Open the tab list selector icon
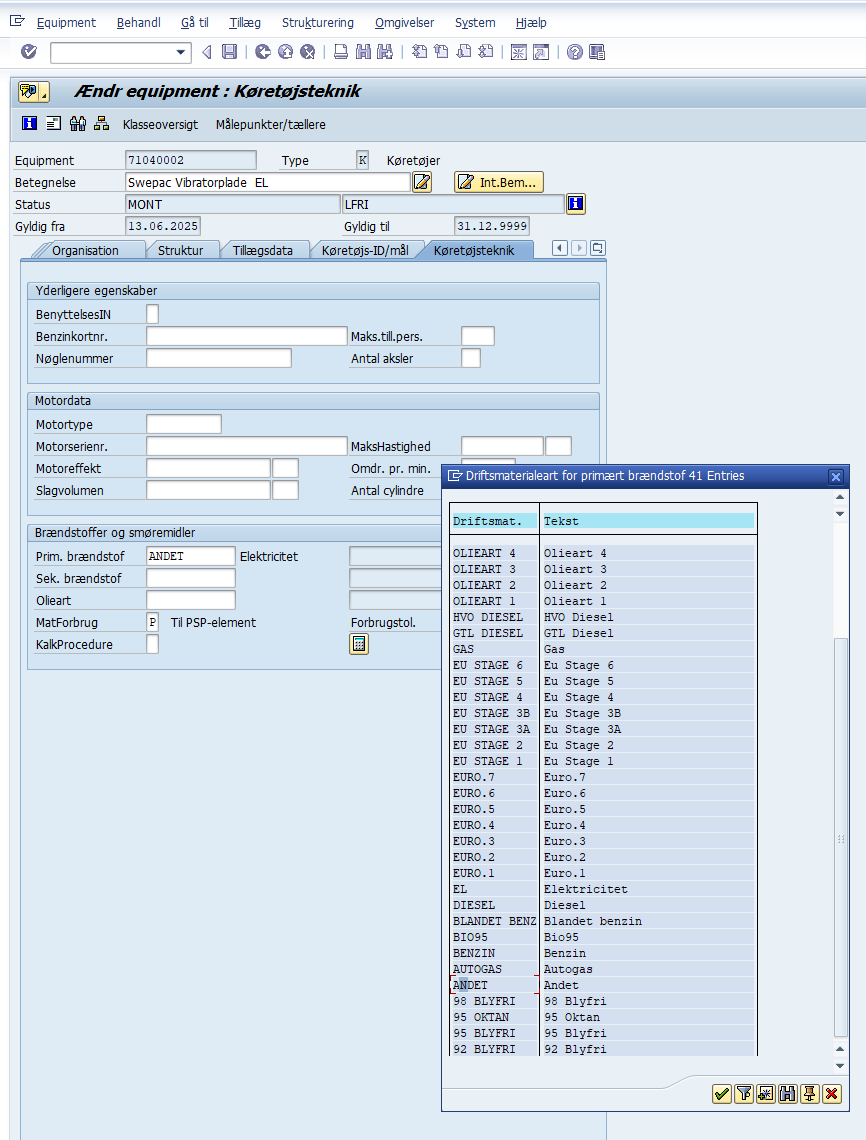866x1140 pixels. [x=598, y=248]
